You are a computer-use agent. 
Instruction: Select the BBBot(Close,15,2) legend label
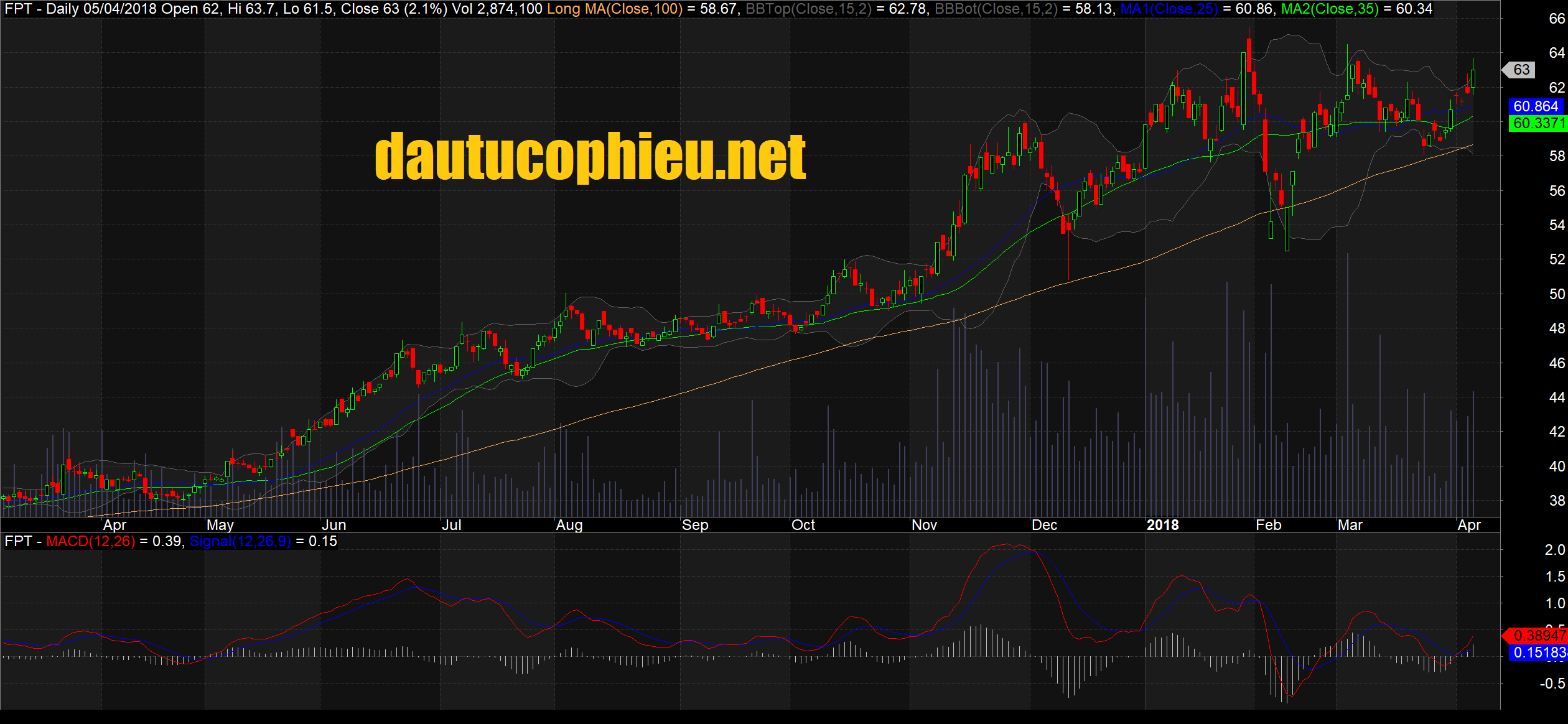pyautogui.click(x=996, y=9)
